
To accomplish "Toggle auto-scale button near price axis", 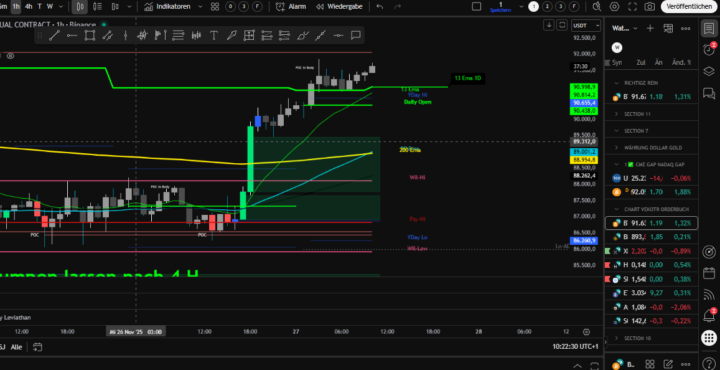I will (x=562, y=25).
